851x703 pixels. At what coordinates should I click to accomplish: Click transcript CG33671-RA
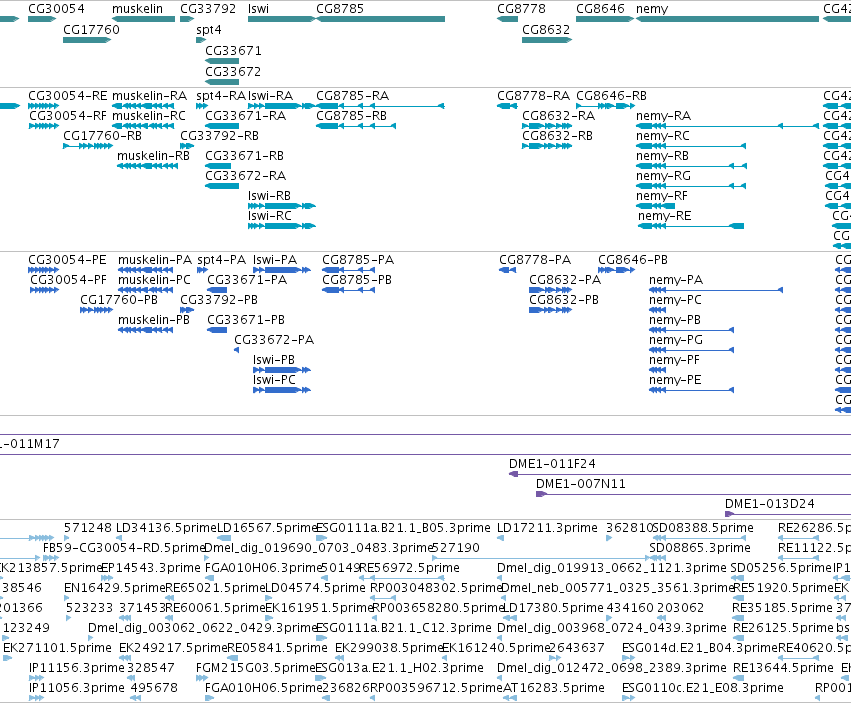click(x=222, y=126)
